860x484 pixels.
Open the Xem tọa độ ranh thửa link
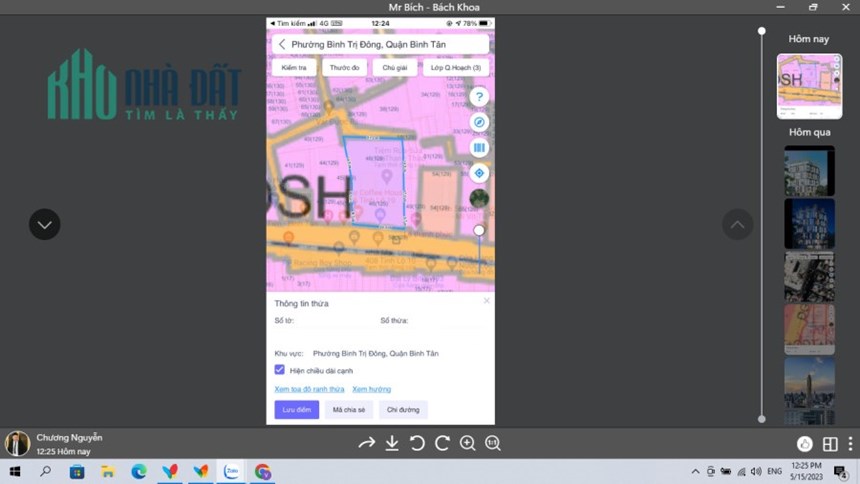tap(309, 389)
